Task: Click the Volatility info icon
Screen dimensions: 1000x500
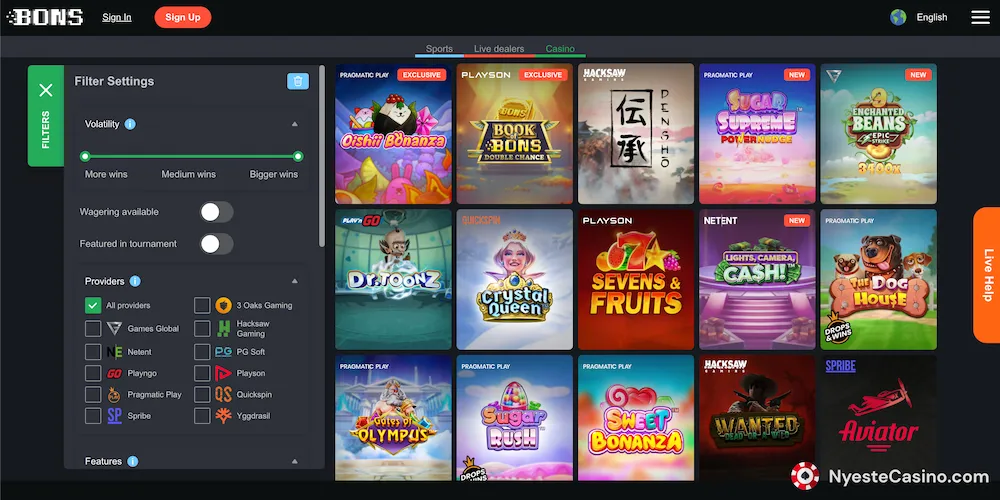Action: coord(130,124)
